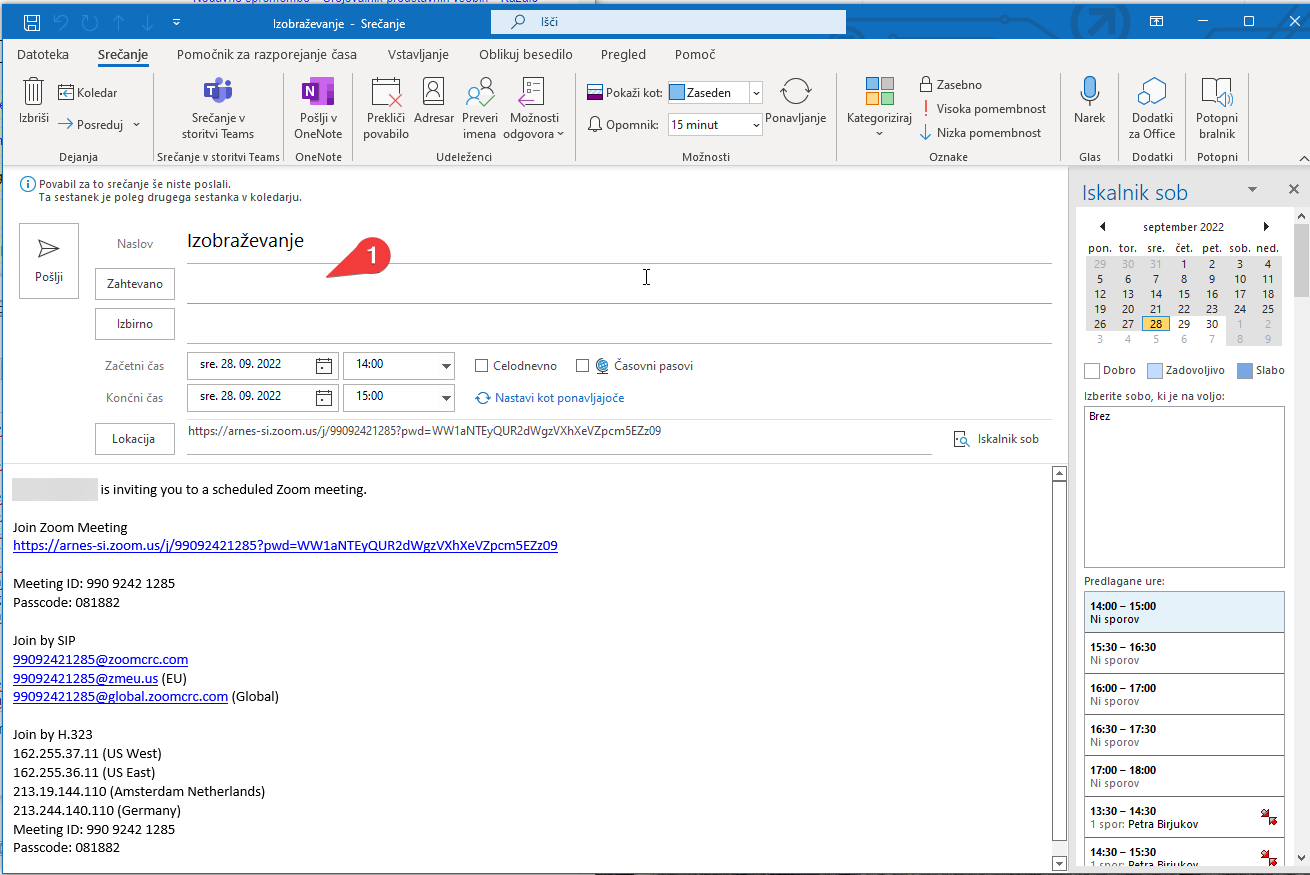Click Prekliči povabilo icon

click(x=386, y=92)
